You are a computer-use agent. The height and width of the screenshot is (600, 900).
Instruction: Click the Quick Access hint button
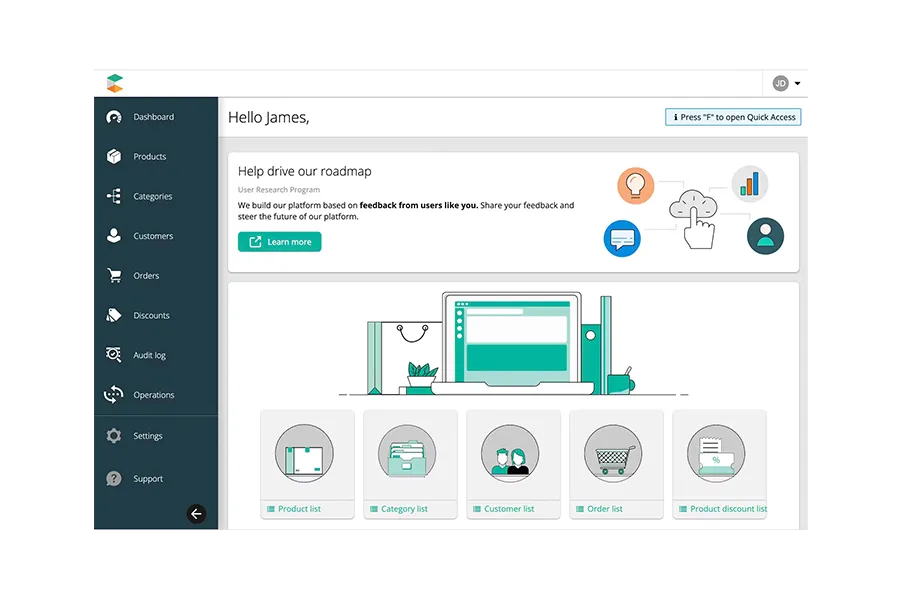point(733,117)
